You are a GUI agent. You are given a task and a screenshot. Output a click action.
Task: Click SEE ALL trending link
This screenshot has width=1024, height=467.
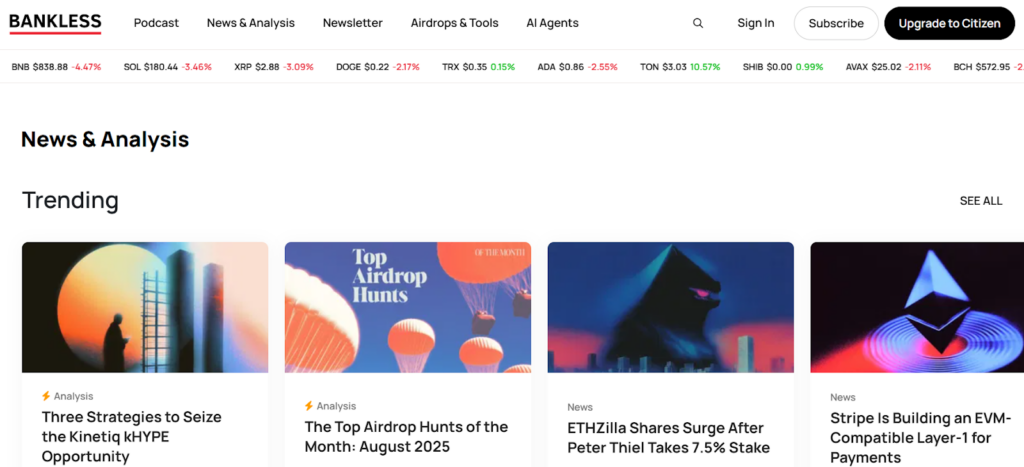(981, 201)
